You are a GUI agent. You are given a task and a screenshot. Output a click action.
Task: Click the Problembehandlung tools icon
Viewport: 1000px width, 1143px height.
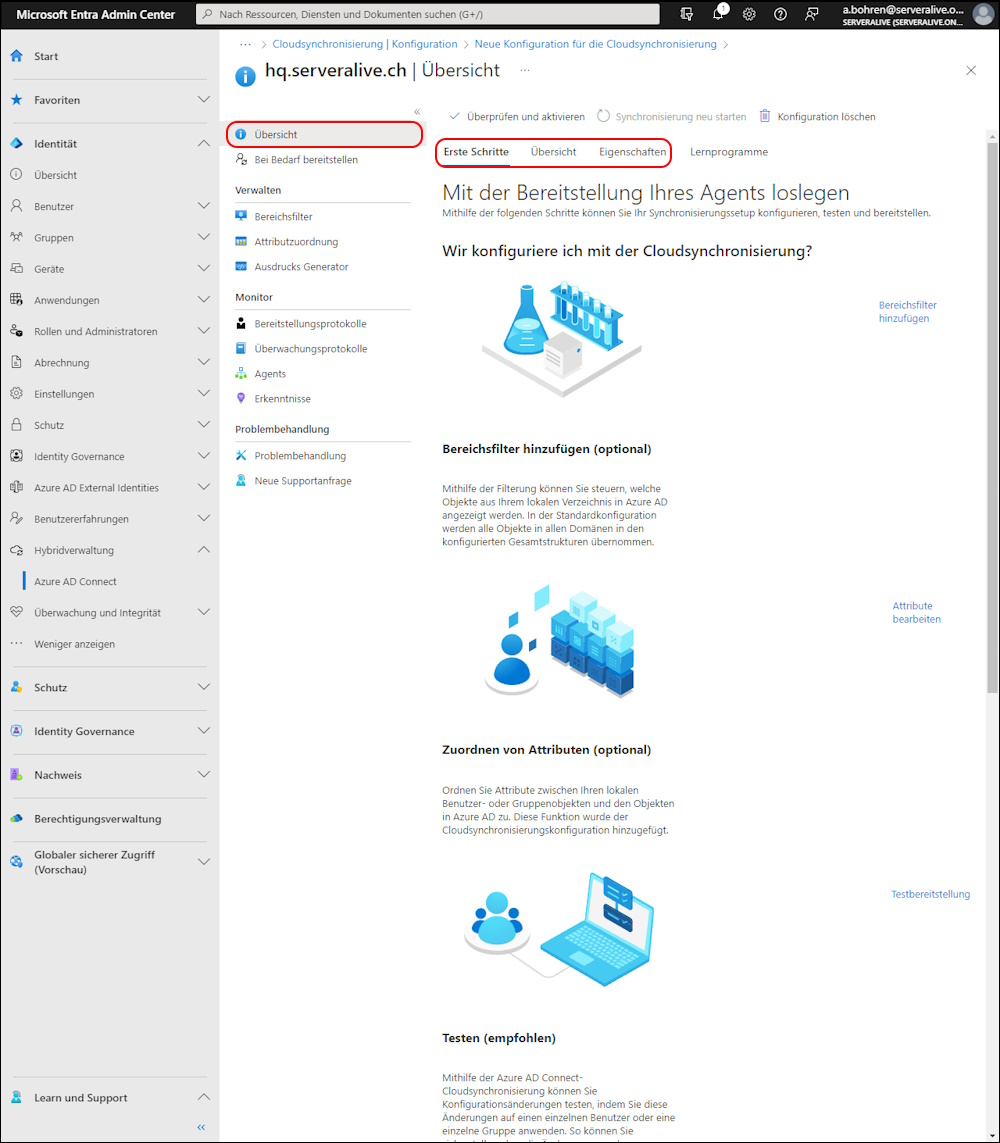tap(241, 456)
